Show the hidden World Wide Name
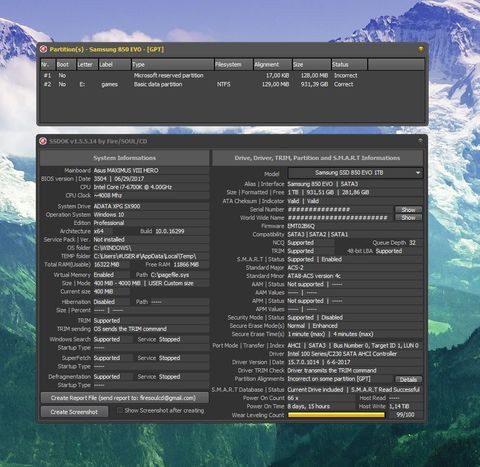This screenshot has height=467, width=480. [x=408, y=218]
